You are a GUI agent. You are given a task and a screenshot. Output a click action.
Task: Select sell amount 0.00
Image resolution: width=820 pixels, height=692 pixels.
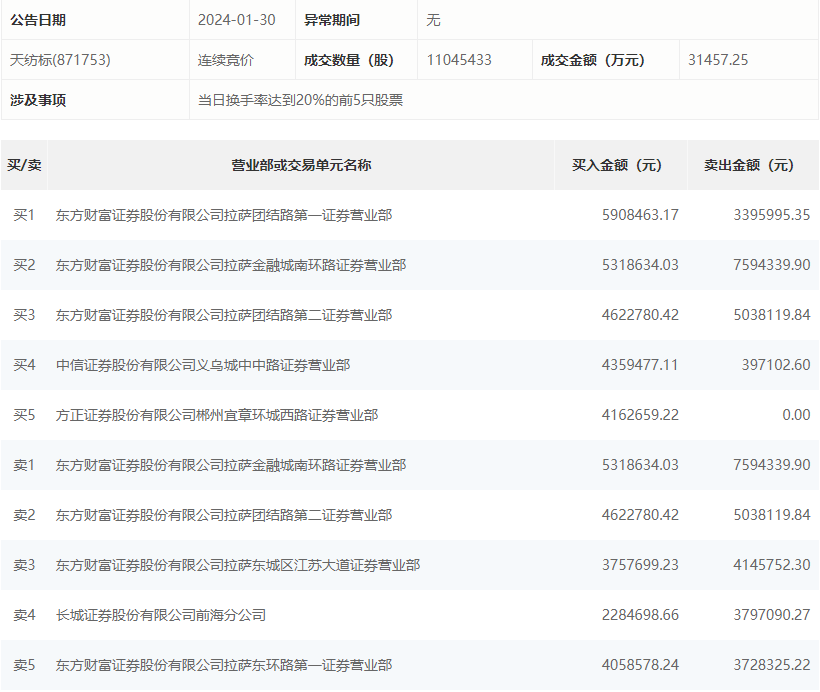coord(796,415)
